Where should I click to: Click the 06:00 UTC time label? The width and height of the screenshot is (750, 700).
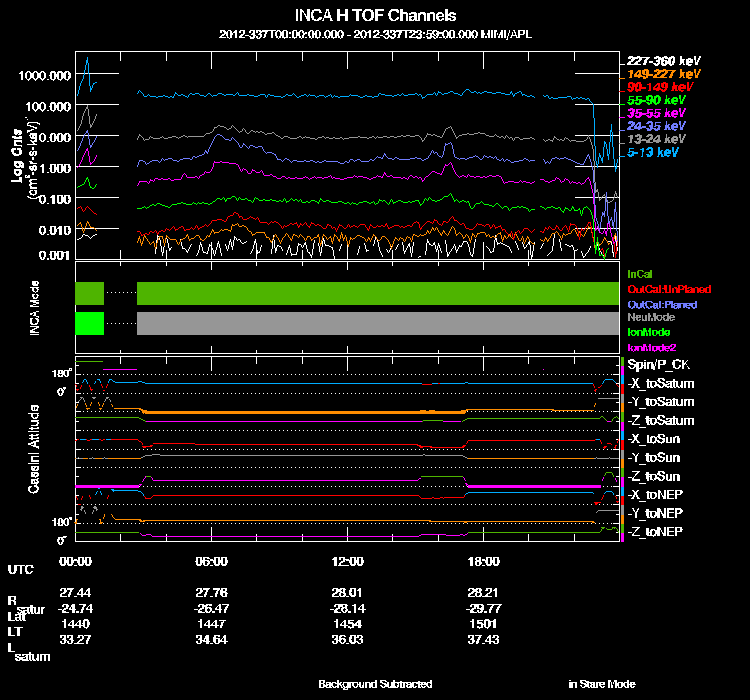pos(213,561)
